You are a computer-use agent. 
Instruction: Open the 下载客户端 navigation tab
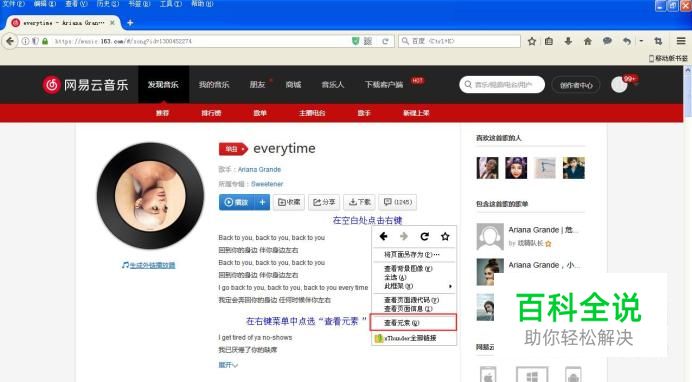pyautogui.click(x=384, y=85)
